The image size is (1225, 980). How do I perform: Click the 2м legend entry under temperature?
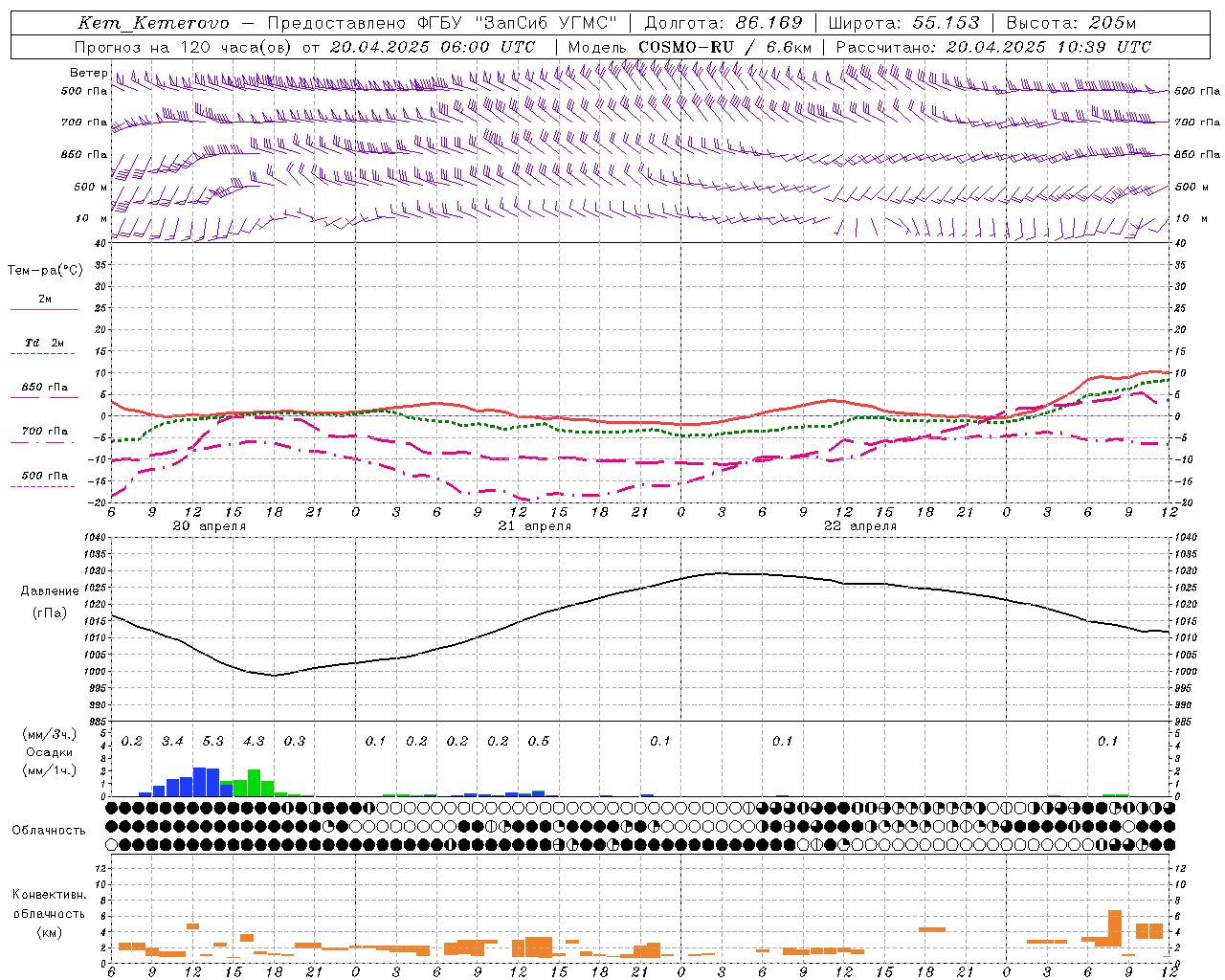click(x=45, y=299)
